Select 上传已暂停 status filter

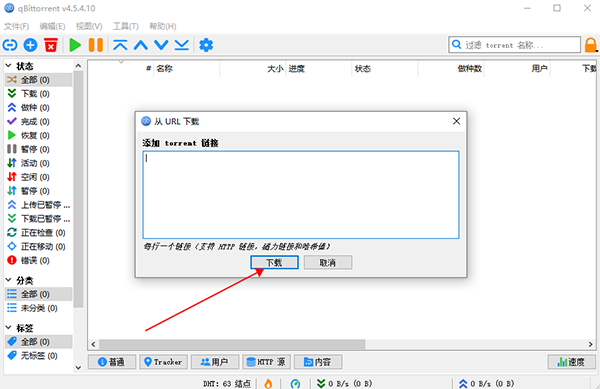38,205
